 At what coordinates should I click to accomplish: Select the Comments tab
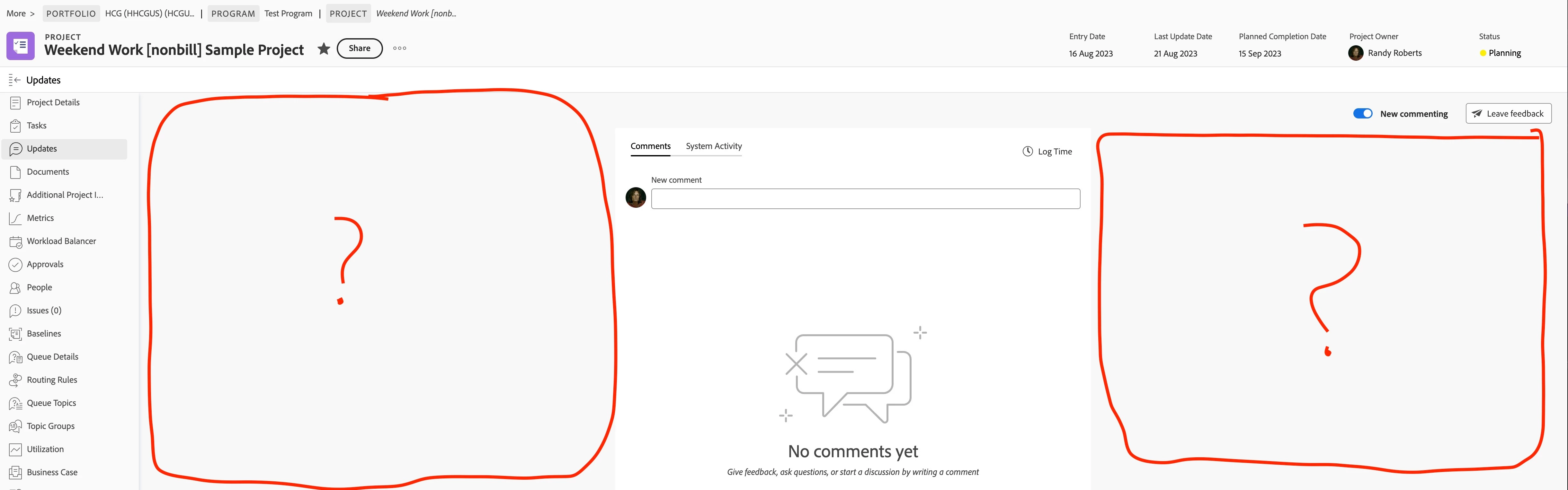[x=650, y=146]
